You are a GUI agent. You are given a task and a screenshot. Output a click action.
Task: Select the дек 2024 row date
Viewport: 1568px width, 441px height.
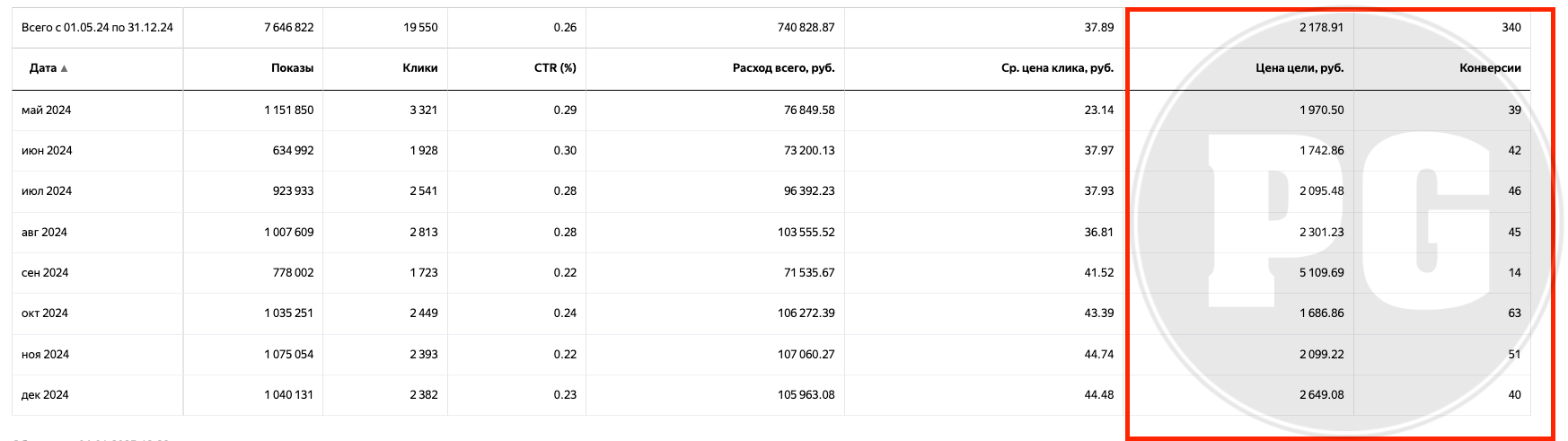pyautogui.click(x=45, y=395)
